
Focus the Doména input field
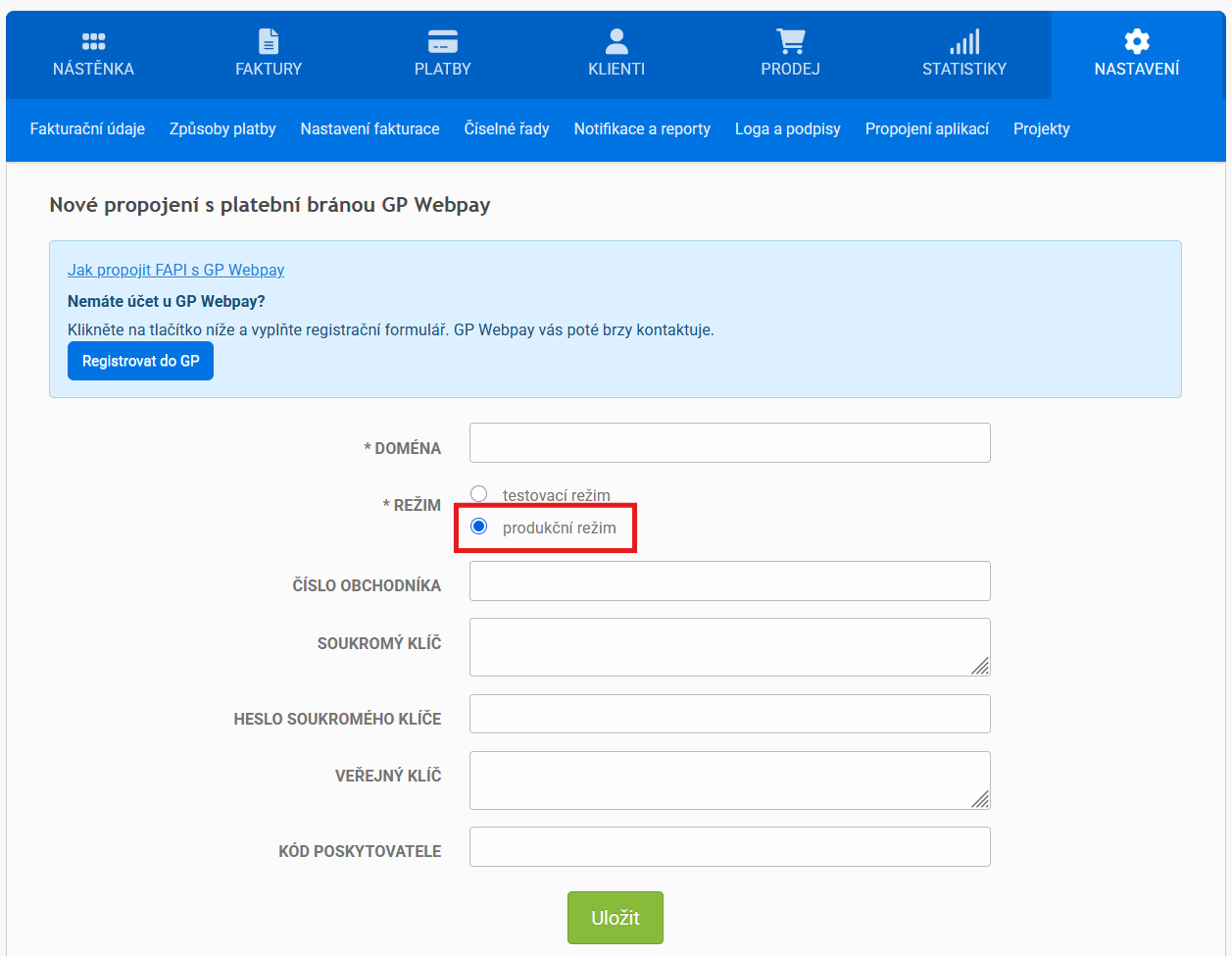(730, 443)
